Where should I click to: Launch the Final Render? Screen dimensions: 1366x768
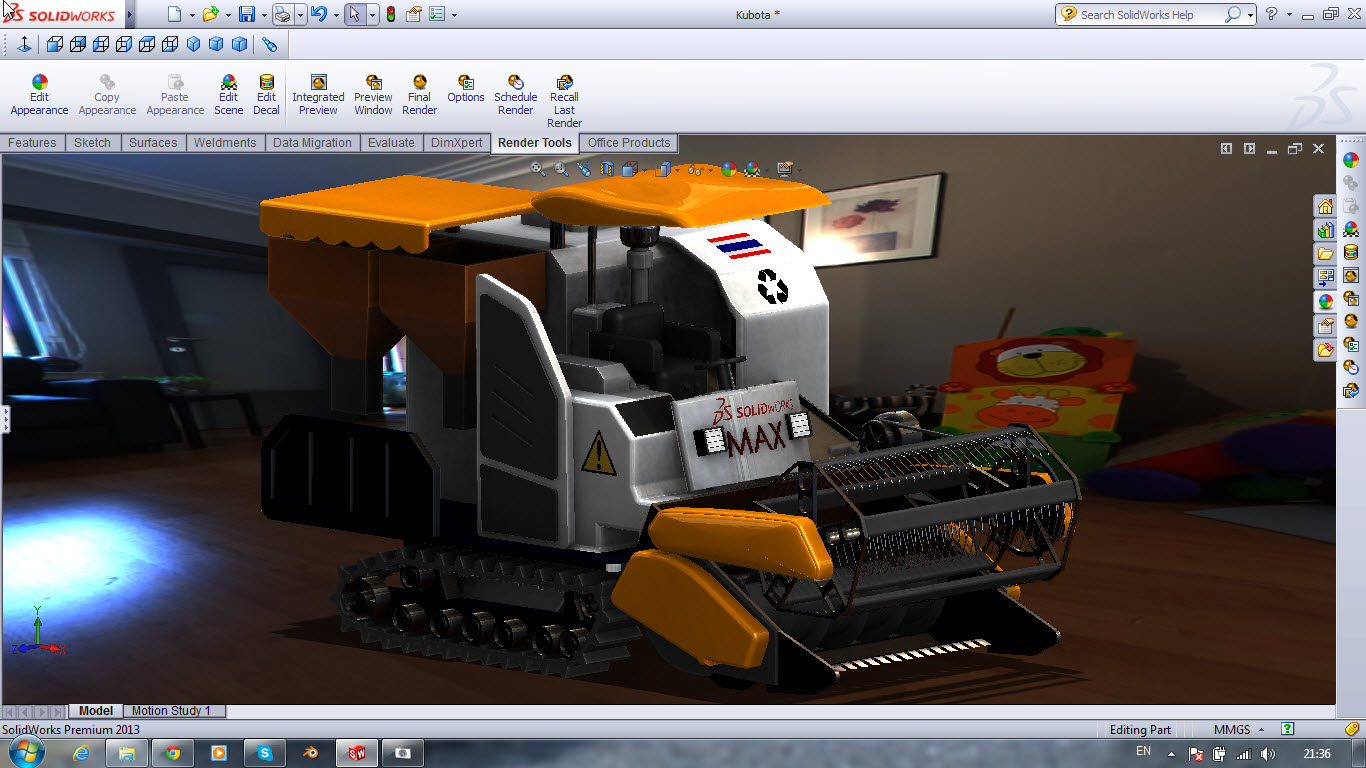point(420,95)
